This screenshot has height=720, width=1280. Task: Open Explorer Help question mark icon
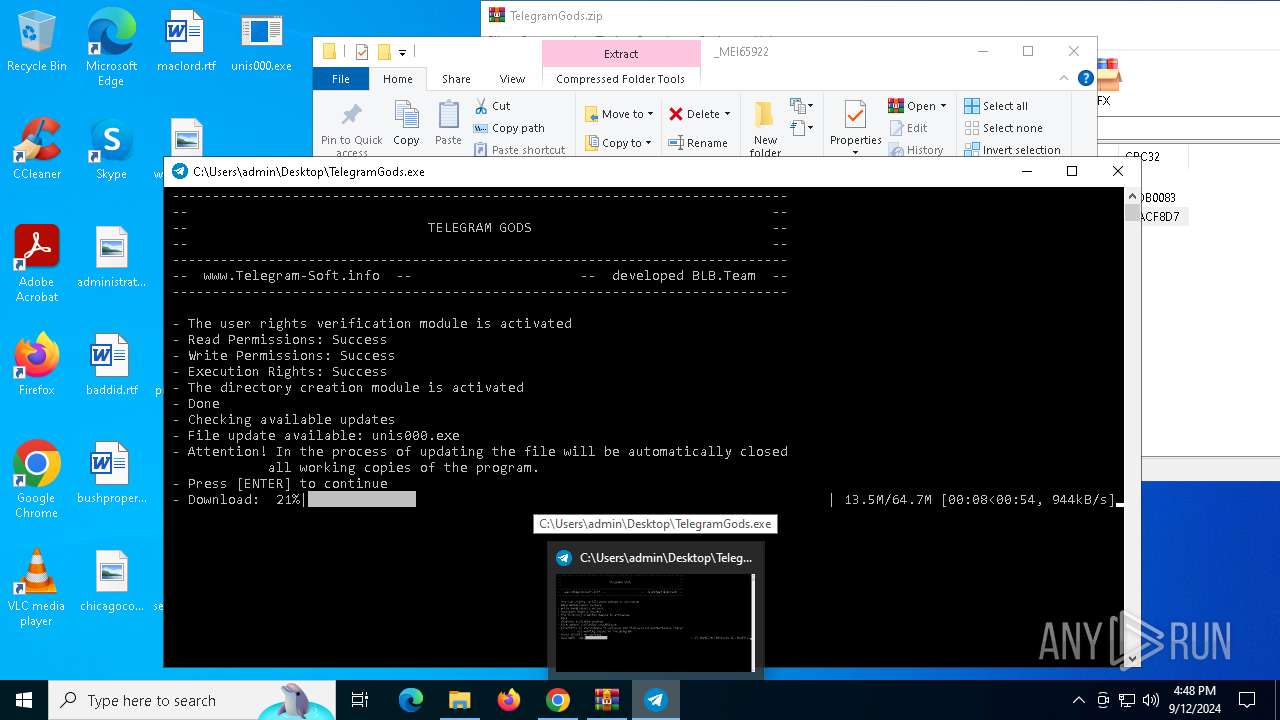pyautogui.click(x=1085, y=78)
